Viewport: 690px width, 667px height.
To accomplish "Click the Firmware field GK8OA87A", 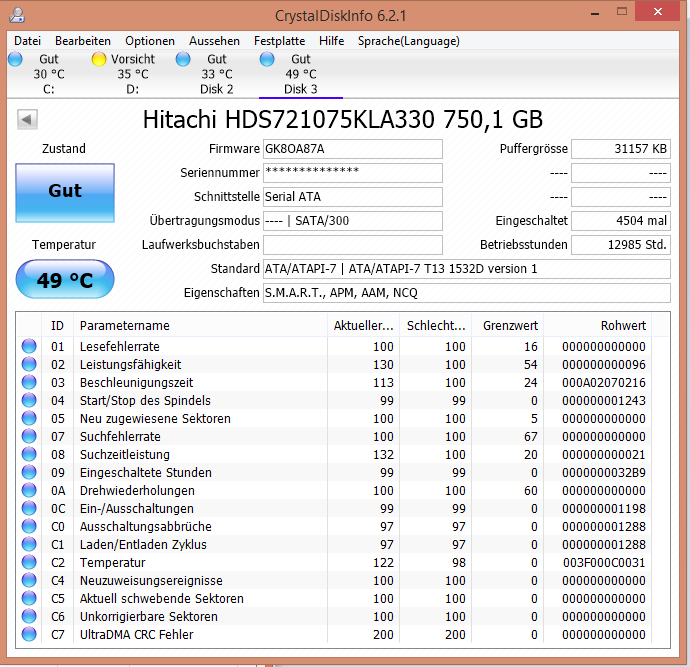I will tap(353, 149).
